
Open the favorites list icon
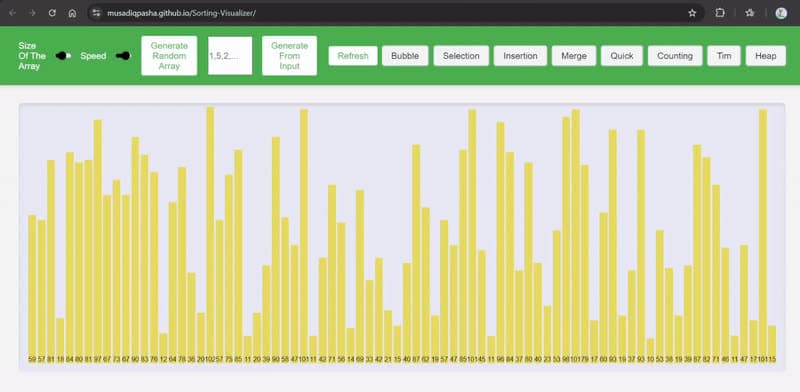(x=749, y=13)
